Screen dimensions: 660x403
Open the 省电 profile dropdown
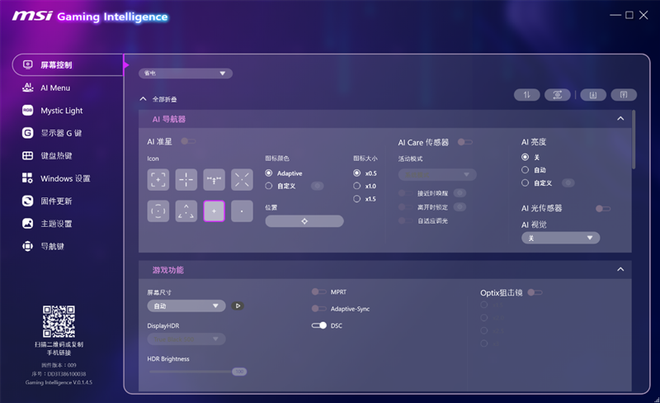click(x=186, y=73)
